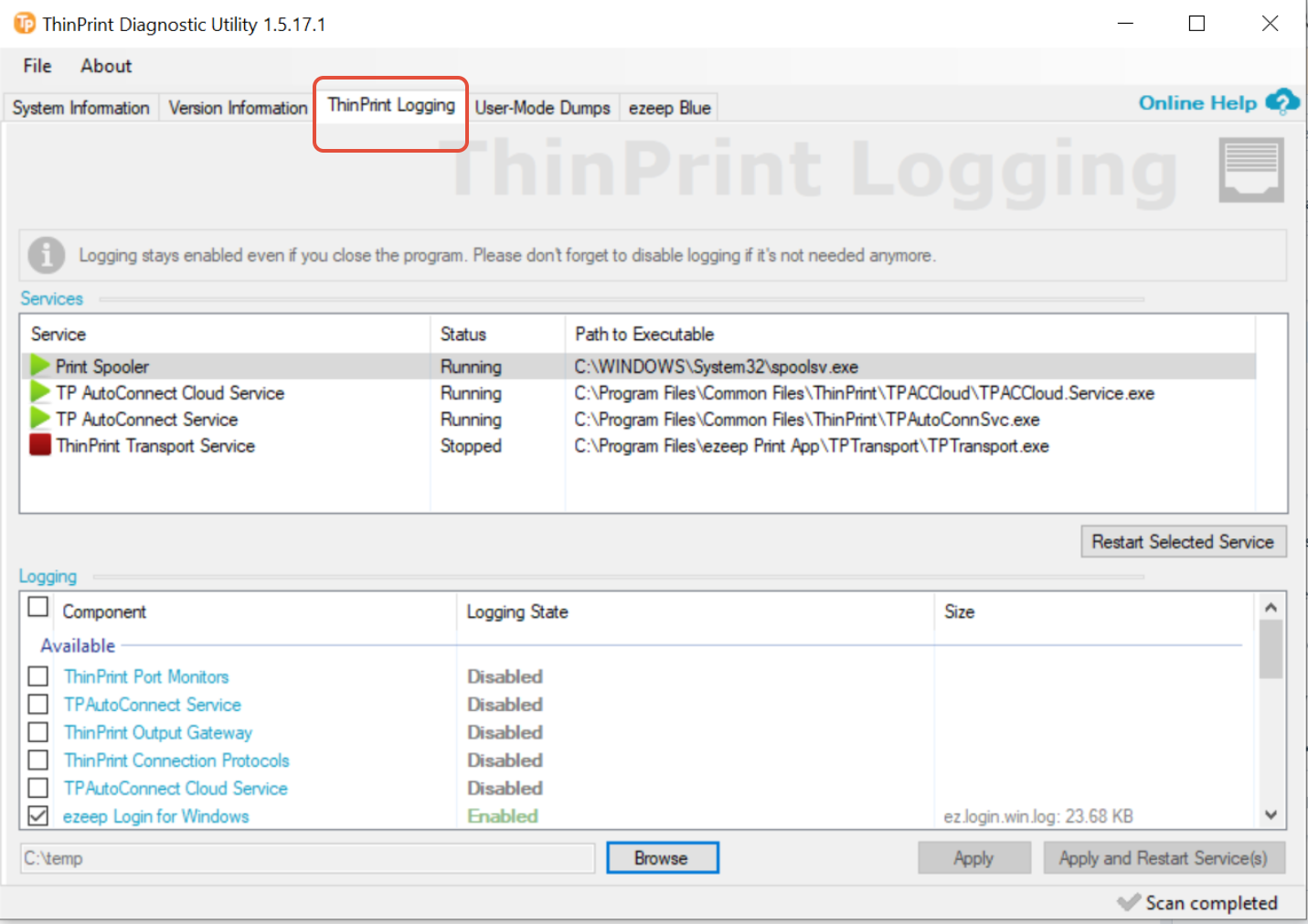Minimize the ThinPrint Diagnostic Utility window
The height and width of the screenshot is (924, 1308).
pyautogui.click(x=1125, y=24)
